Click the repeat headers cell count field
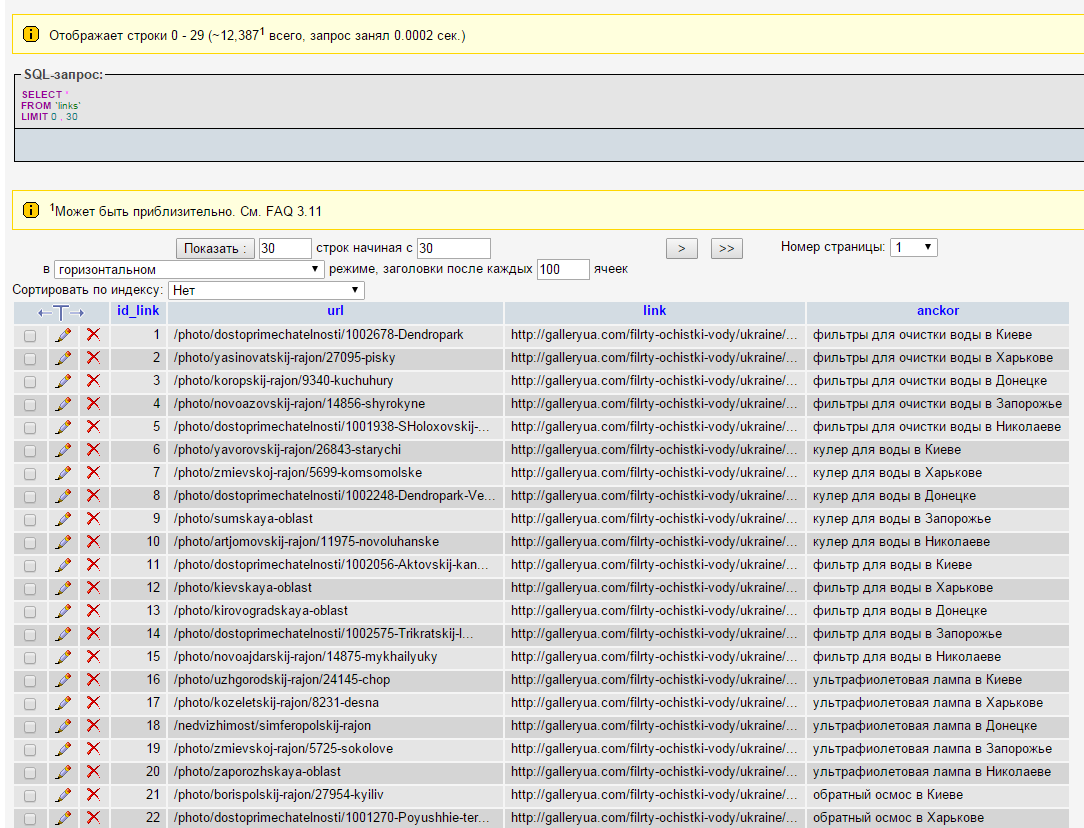 click(563, 269)
